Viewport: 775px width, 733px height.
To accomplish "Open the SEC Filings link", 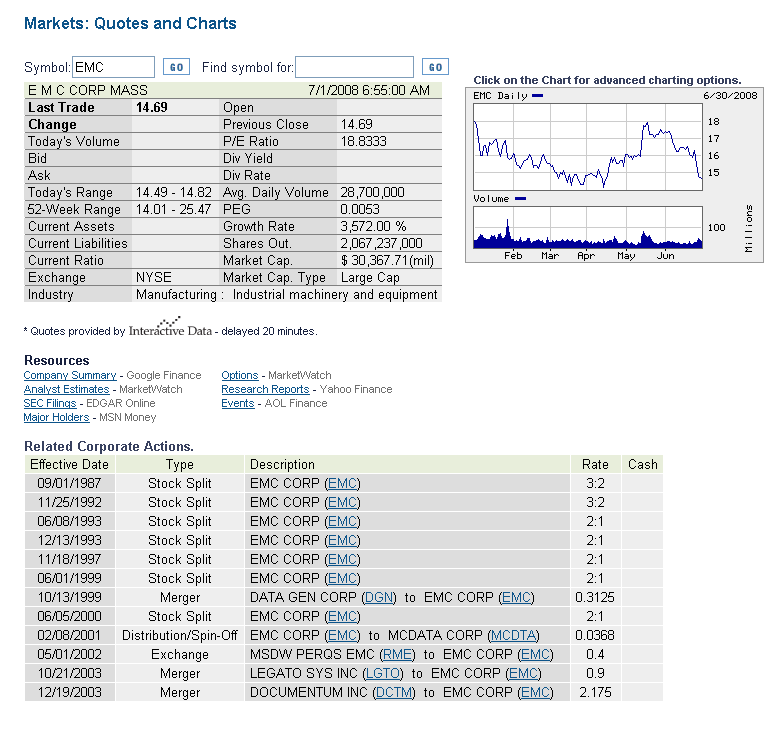I will (50, 403).
